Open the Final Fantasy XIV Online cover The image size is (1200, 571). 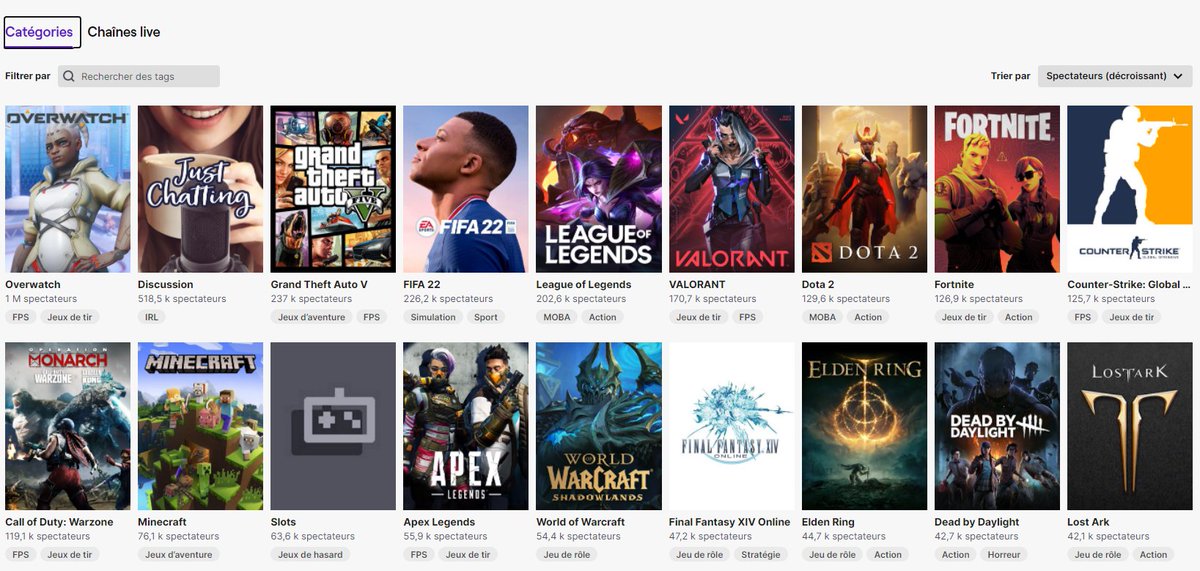click(x=732, y=426)
